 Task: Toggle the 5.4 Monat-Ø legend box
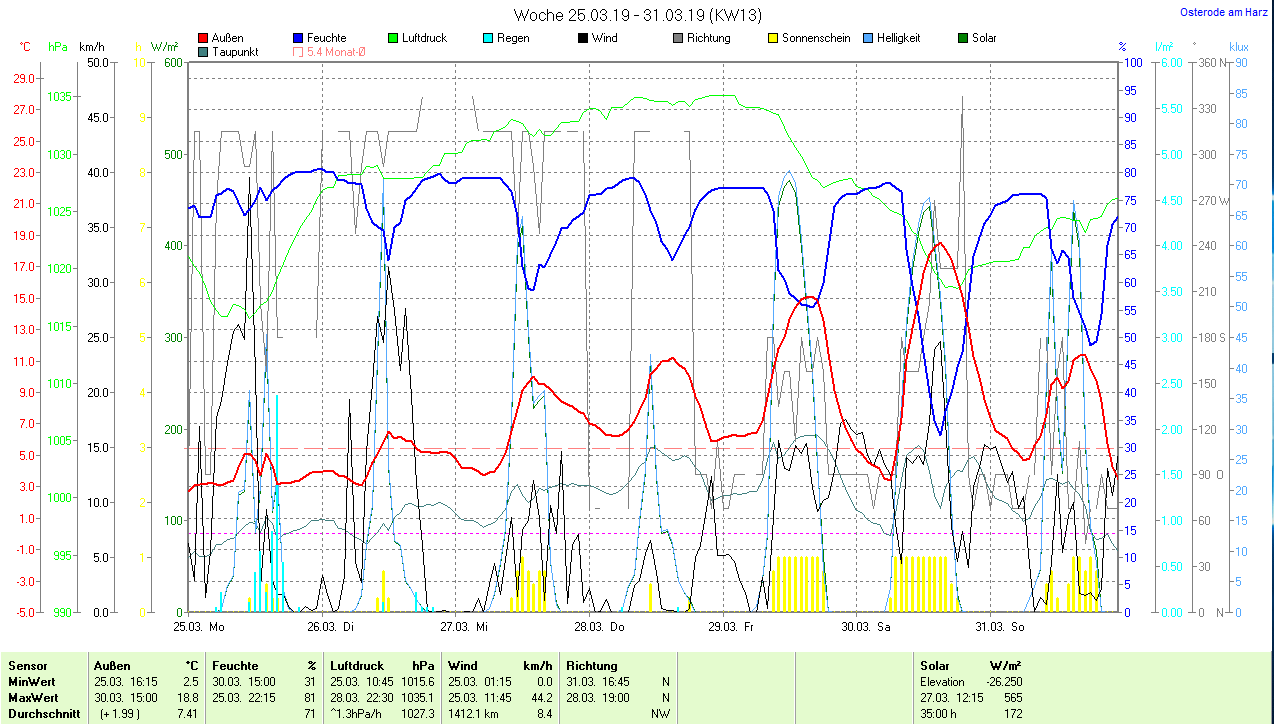[298, 52]
